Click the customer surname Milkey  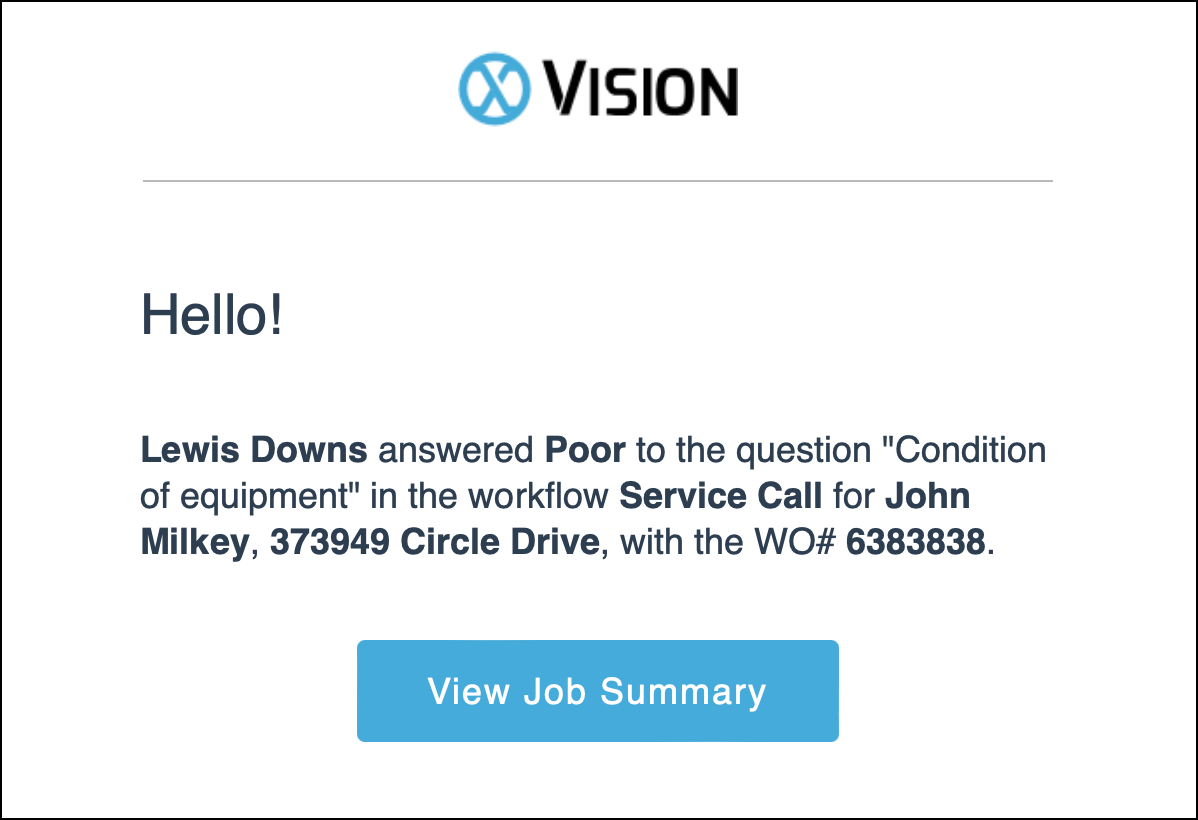click(195, 542)
